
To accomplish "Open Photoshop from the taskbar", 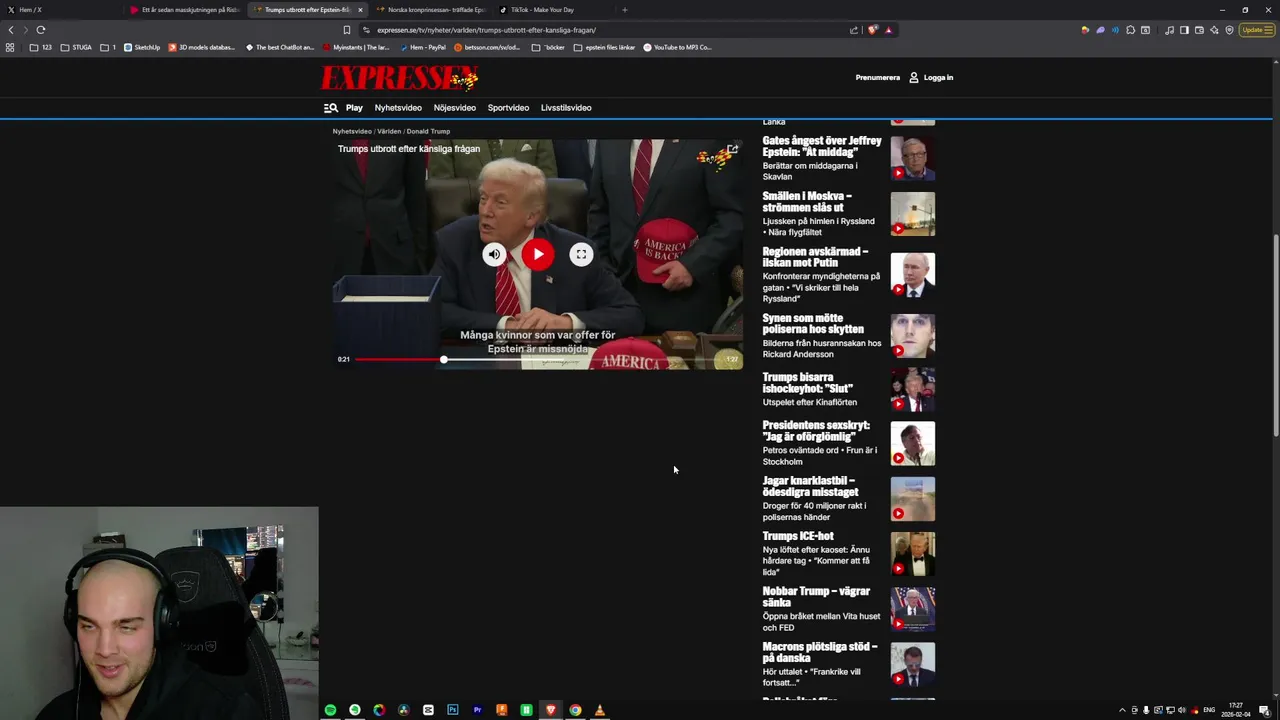I will tap(453, 710).
